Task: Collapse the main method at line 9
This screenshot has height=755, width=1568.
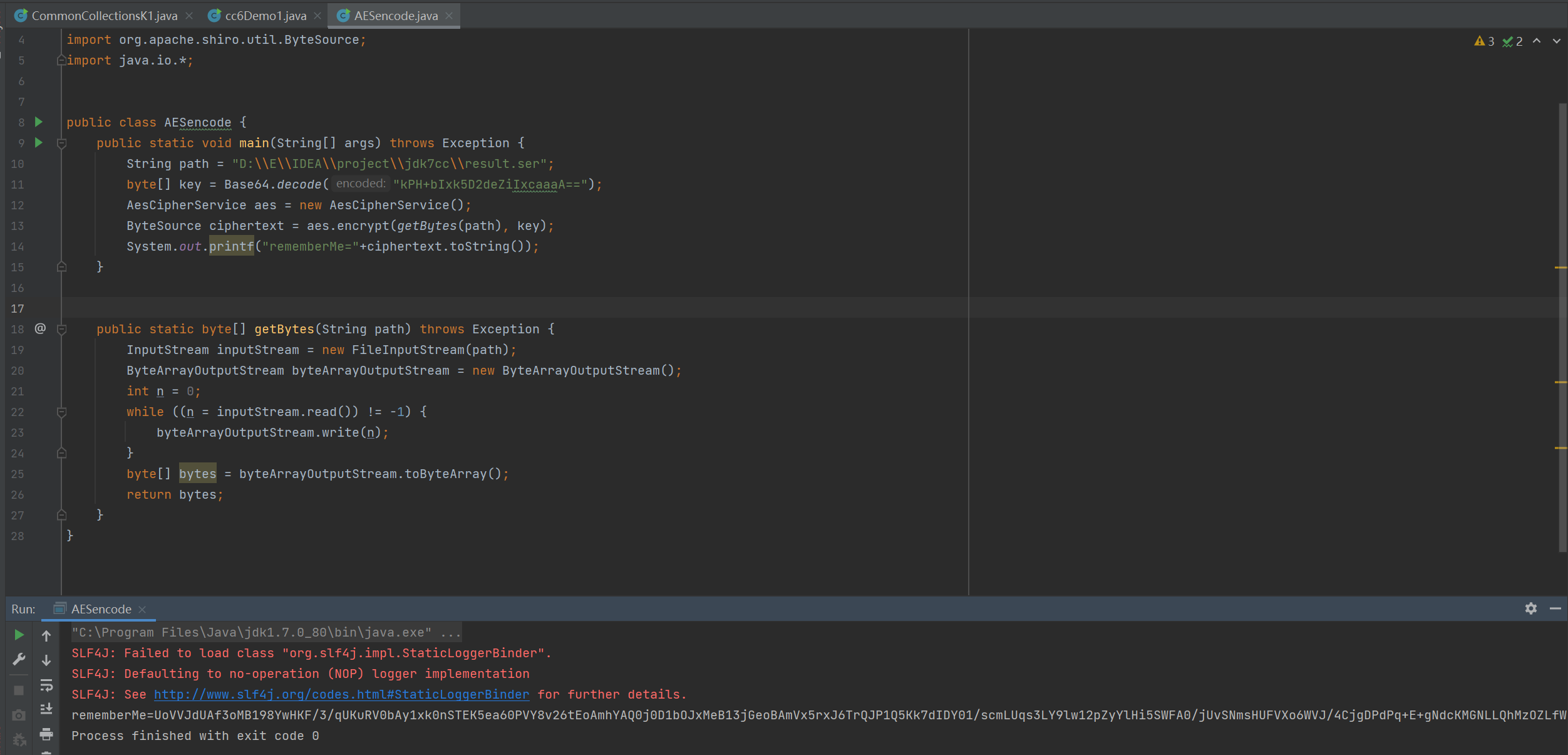Action: click(x=61, y=143)
